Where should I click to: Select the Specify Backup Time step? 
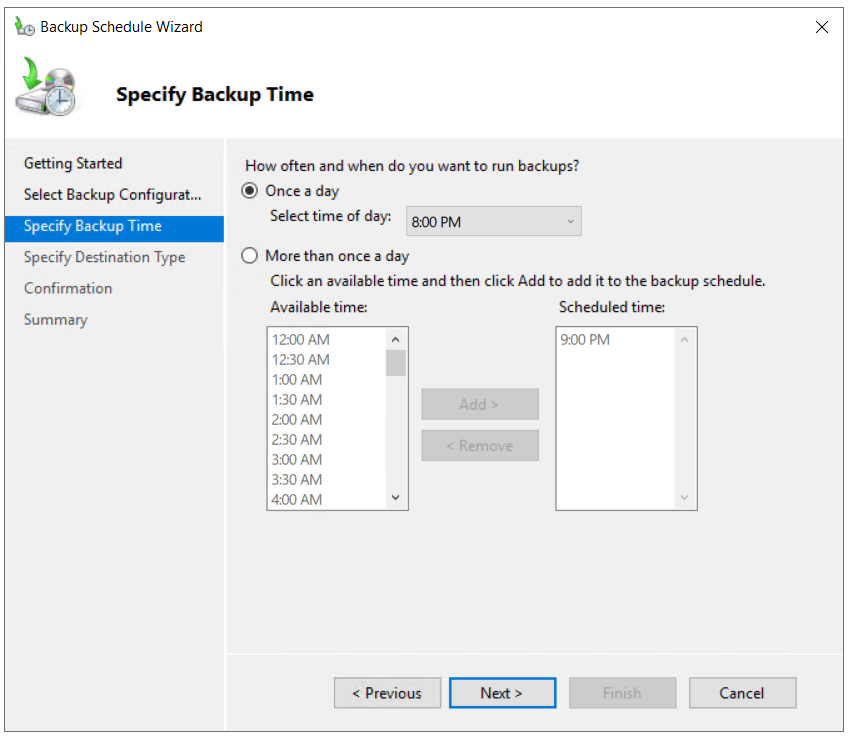(x=92, y=226)
